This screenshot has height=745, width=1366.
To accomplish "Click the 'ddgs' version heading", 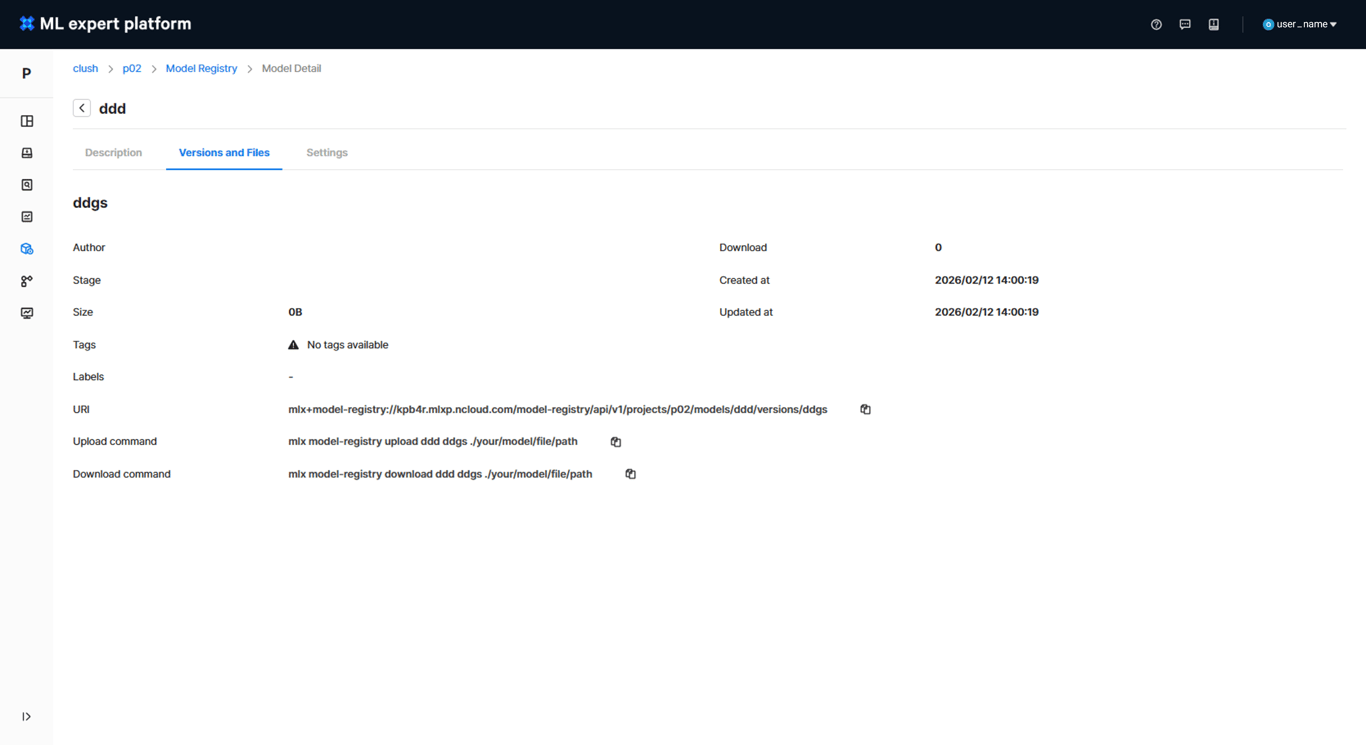I will 90,203.
